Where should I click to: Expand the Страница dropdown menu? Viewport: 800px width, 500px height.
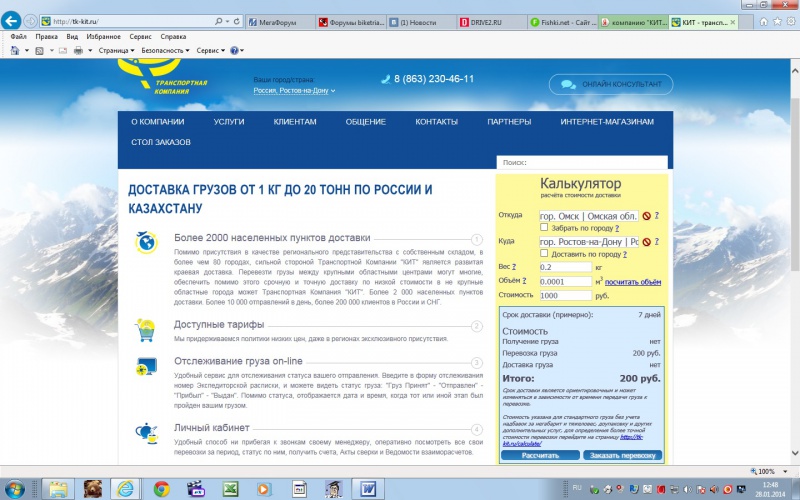click(x=116, y=51)
